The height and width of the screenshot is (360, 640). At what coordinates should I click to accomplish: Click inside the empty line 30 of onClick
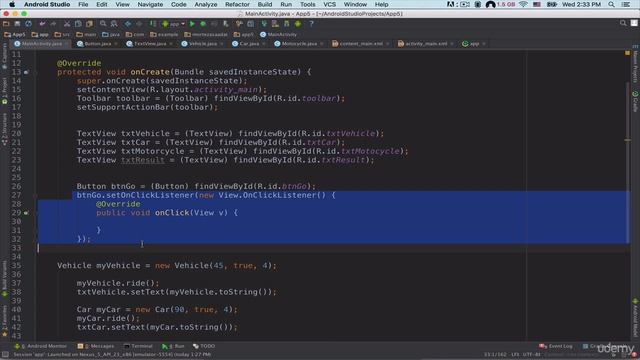click(x=333, y=222)
